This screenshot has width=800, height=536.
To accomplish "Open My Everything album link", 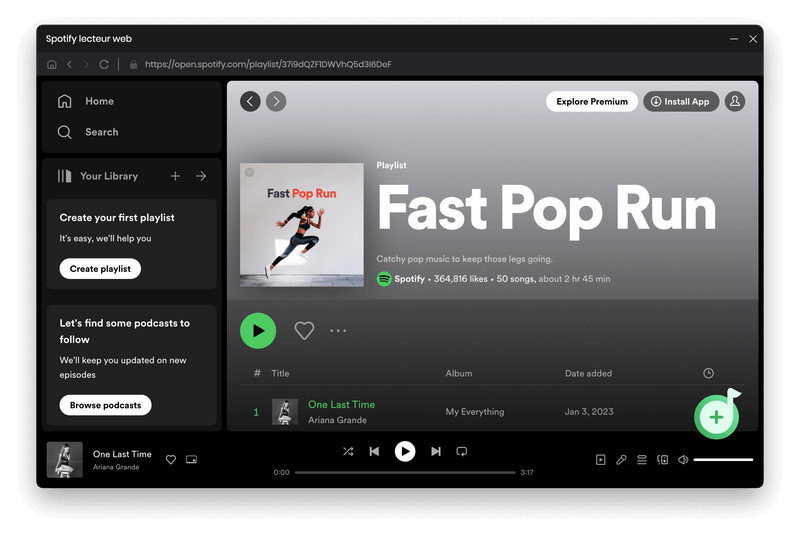I will tap(474, 412).
